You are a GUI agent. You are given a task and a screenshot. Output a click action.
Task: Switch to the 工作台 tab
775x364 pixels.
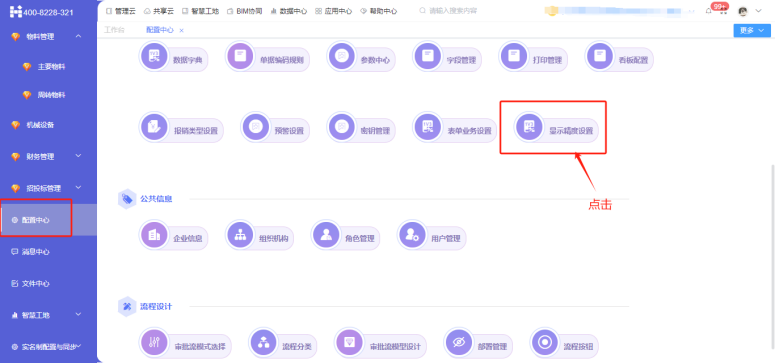pyautogui.click(x=114, y=30)
